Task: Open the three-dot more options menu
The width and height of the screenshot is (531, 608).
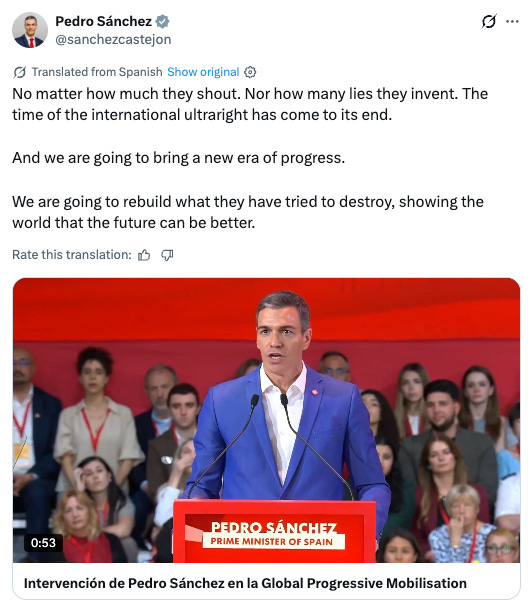Action: 512,21
